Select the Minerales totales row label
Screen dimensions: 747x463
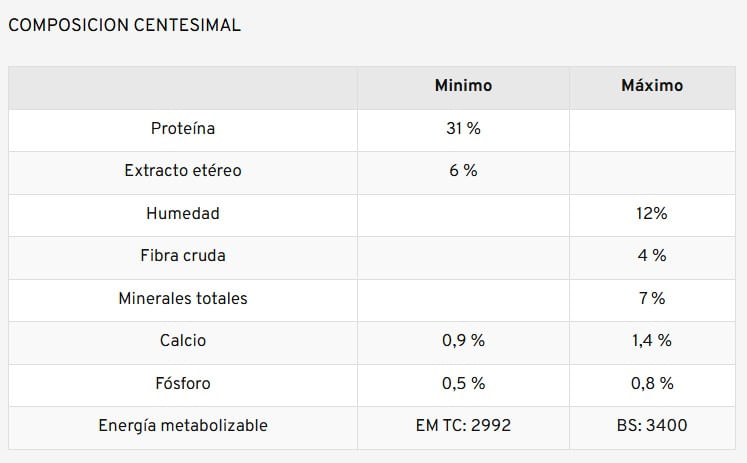tap(183, 299)
